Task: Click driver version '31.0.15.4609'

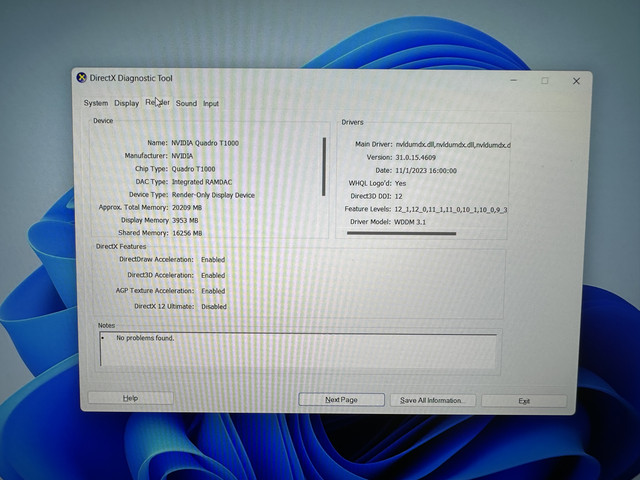Action: [416, 158]
